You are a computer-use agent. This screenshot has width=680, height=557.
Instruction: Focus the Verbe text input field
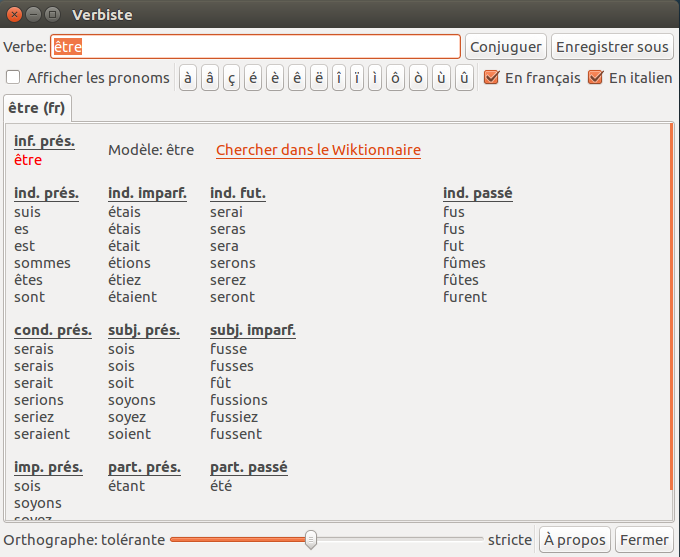point(255,47)
